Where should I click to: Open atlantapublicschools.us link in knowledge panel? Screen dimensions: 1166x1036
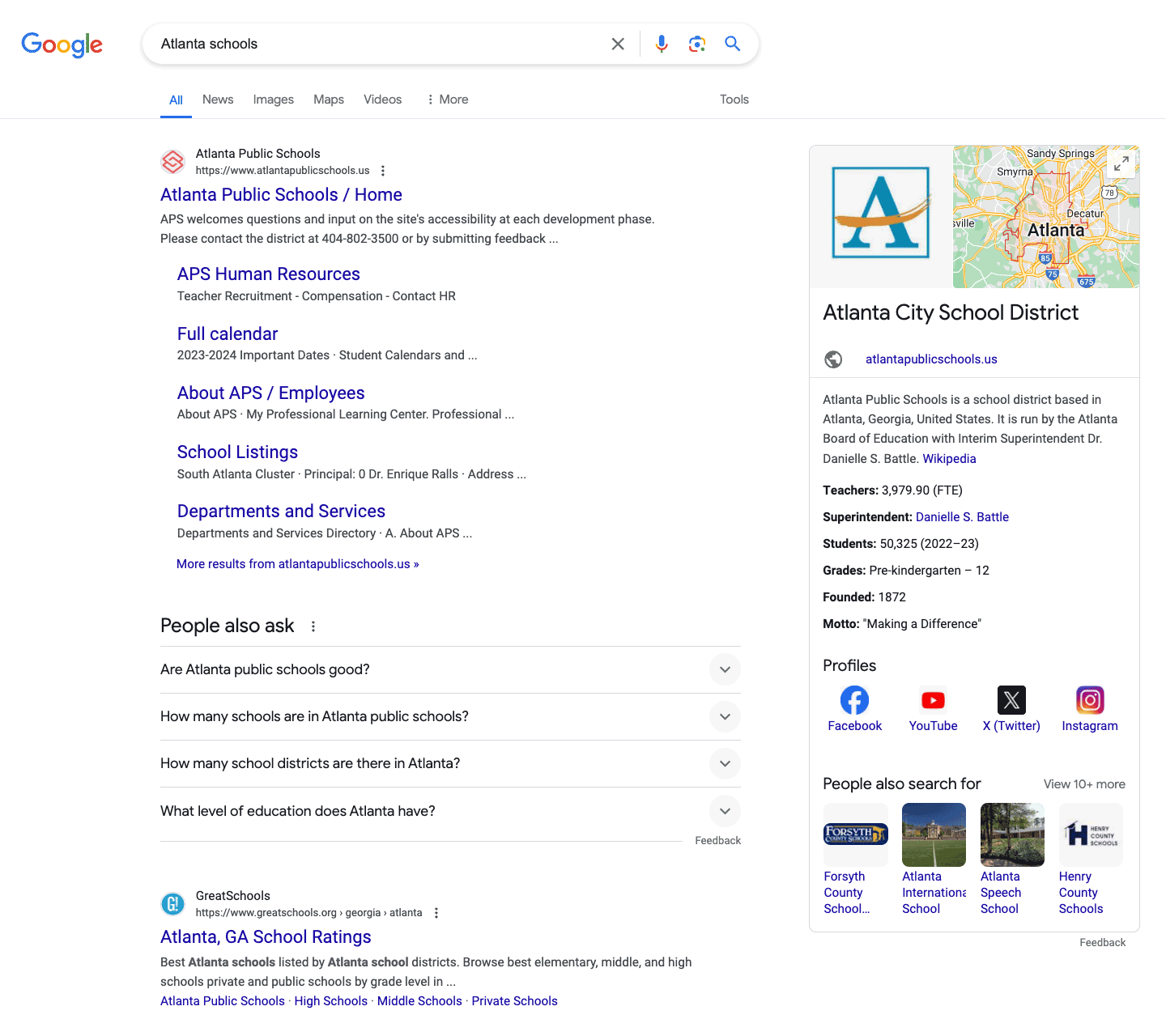[931, 359]
